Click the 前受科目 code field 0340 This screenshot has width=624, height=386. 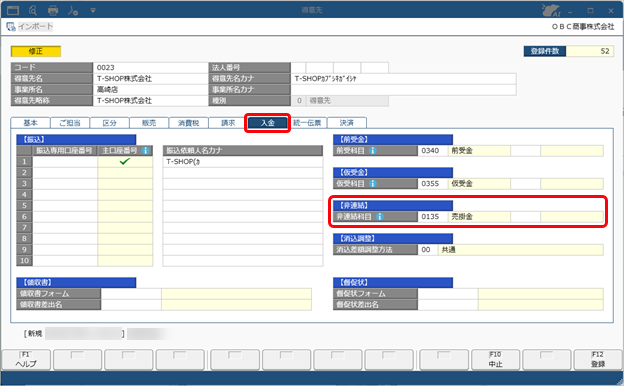pos(433,150)
